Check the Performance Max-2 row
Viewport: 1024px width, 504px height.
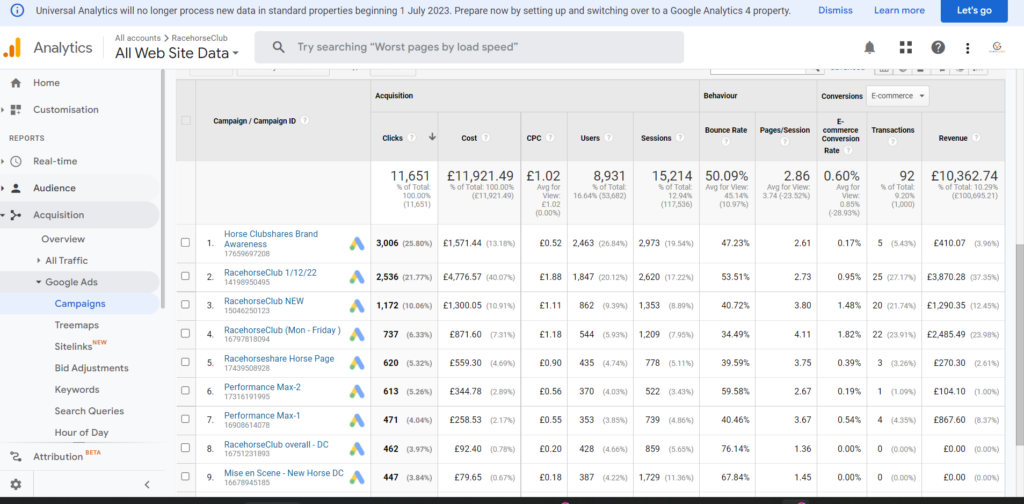click(185, 390)
